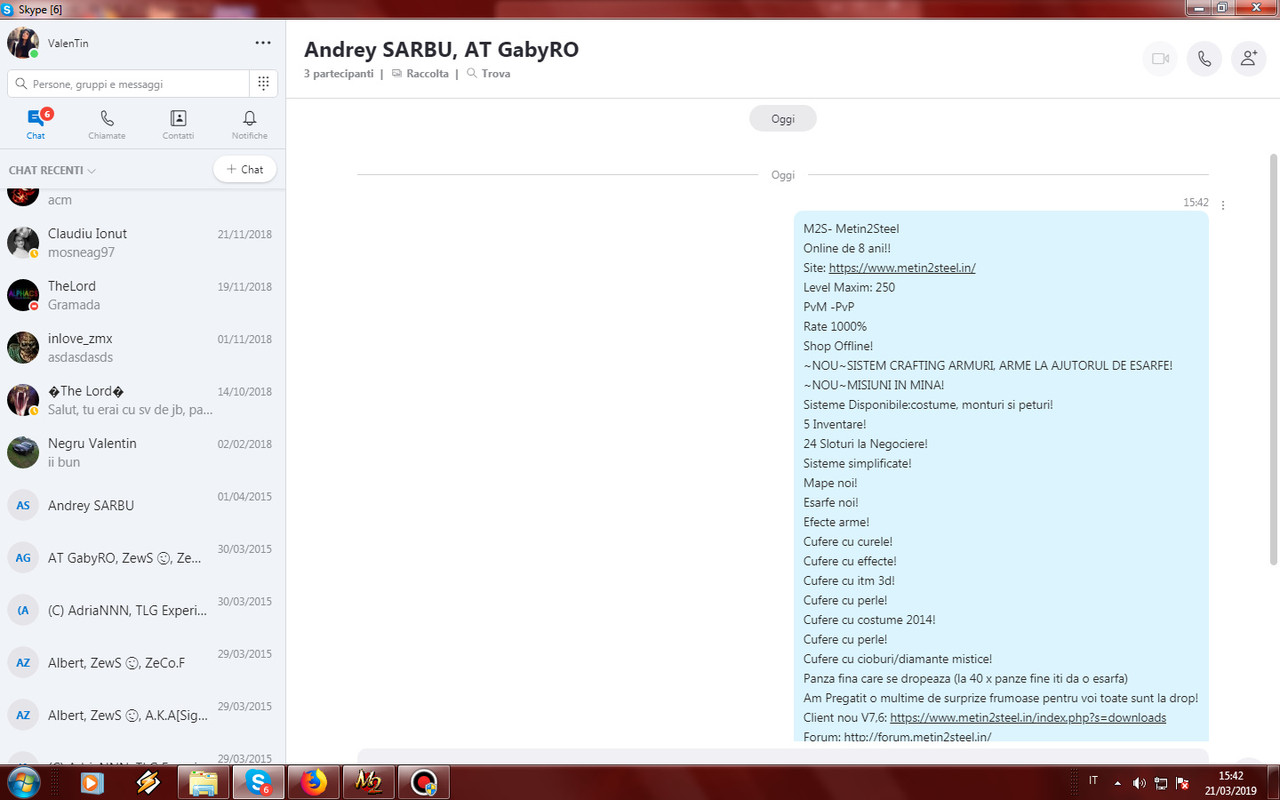
Task: Expand the CHAT RECENTI dropdown
Action: (52, 171)
